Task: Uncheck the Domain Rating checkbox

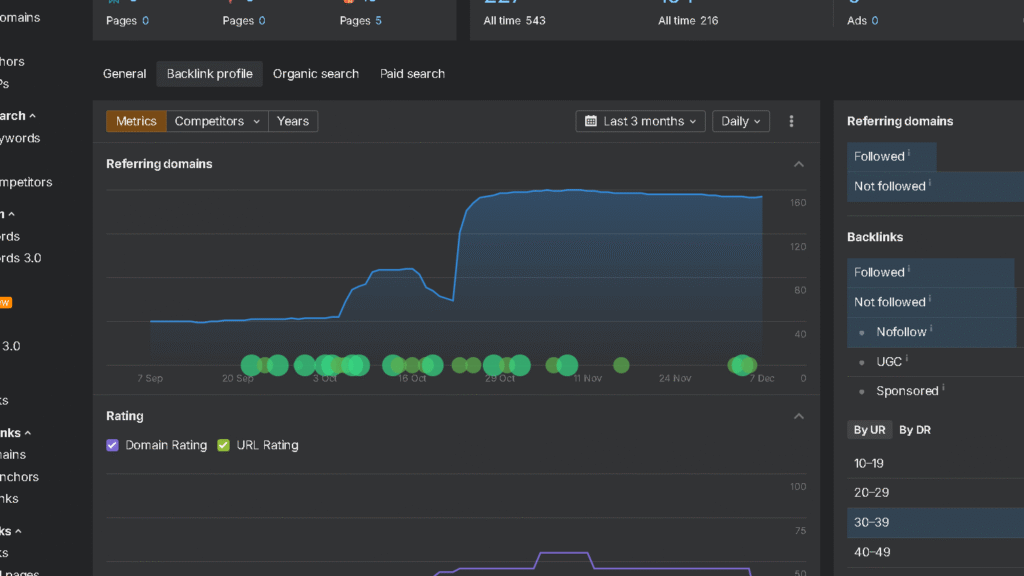Action: pos(113,445)
